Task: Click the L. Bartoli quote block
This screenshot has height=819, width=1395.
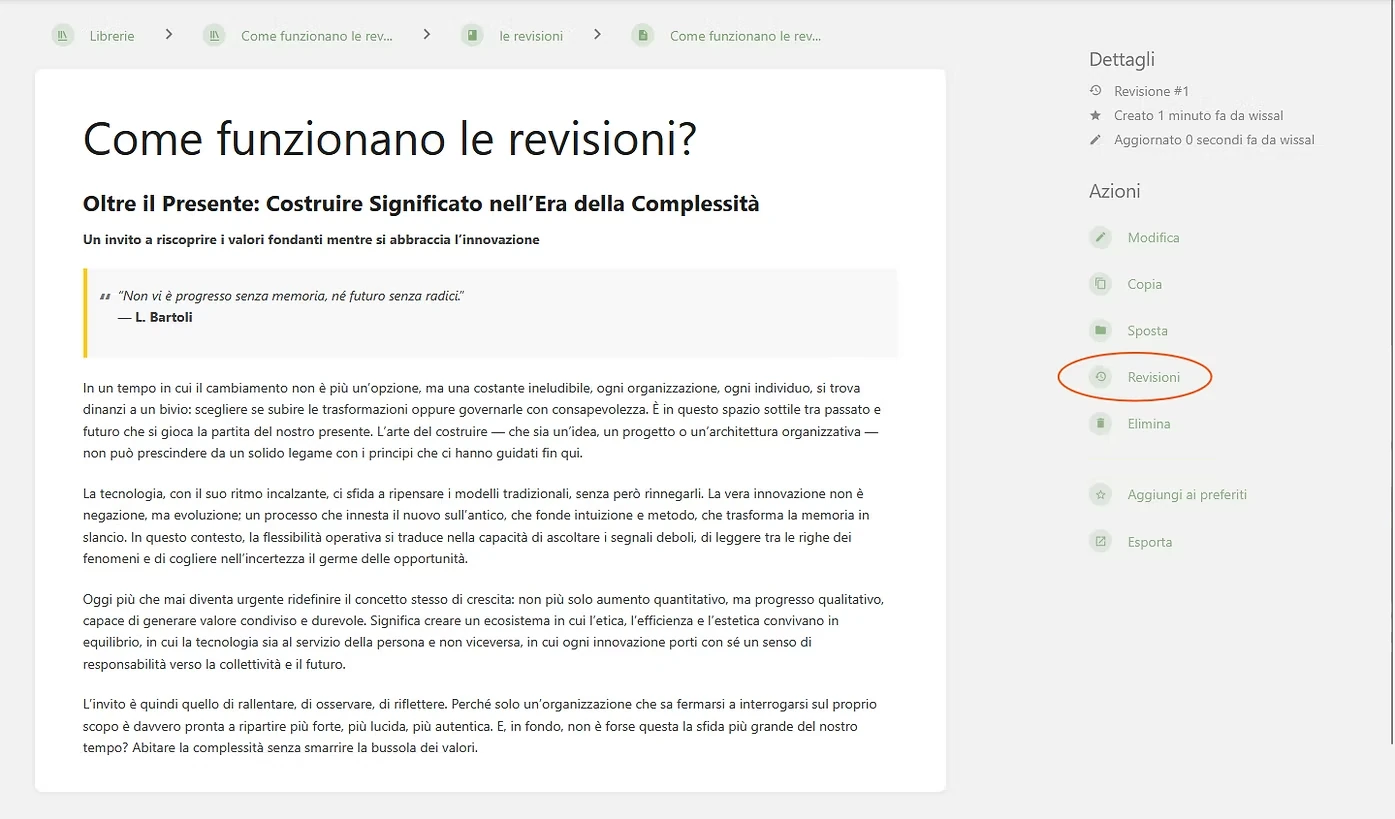Action: pyautogui.click(x=490, y=313)
